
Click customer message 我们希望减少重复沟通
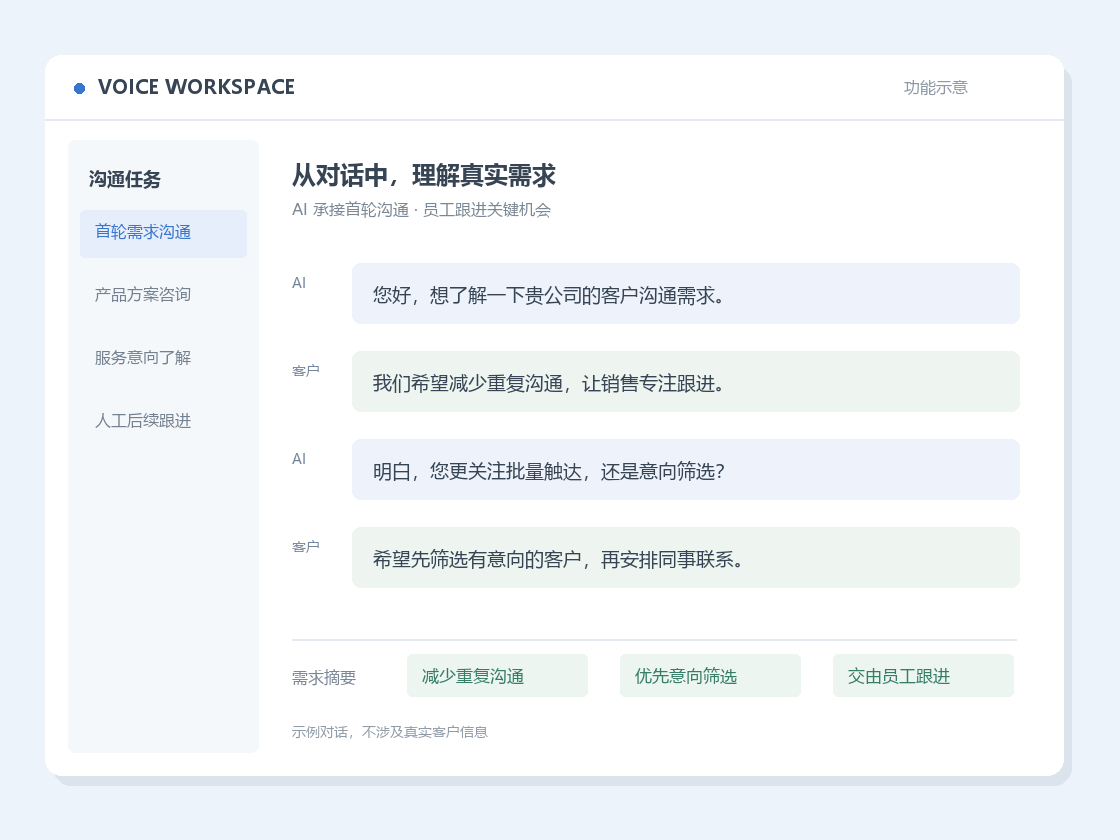pos(686,381)
